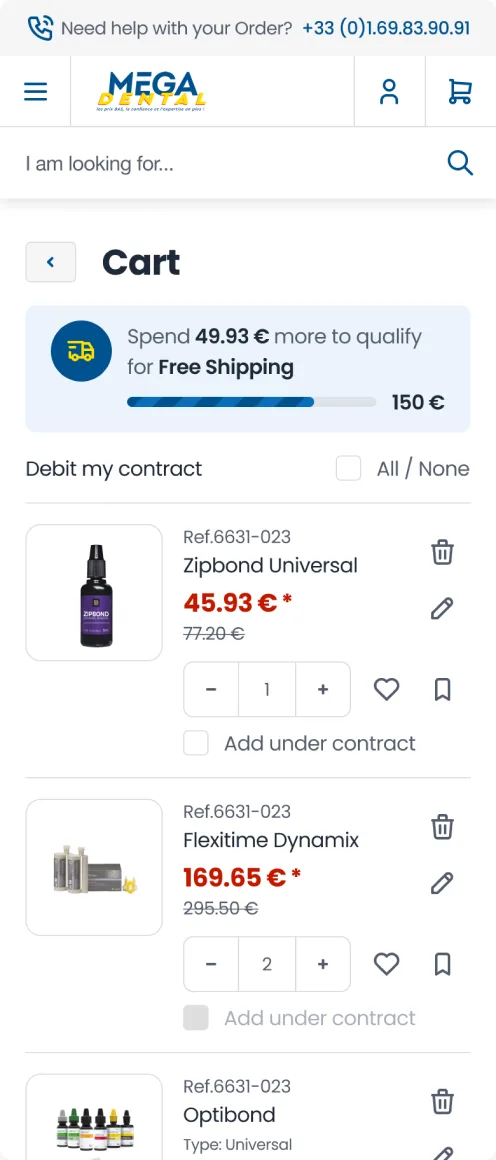This screenshot has height=1160, width=496.
Task: Delete Zipbond Universal with trash icon
Action: (x=442, y=553)
